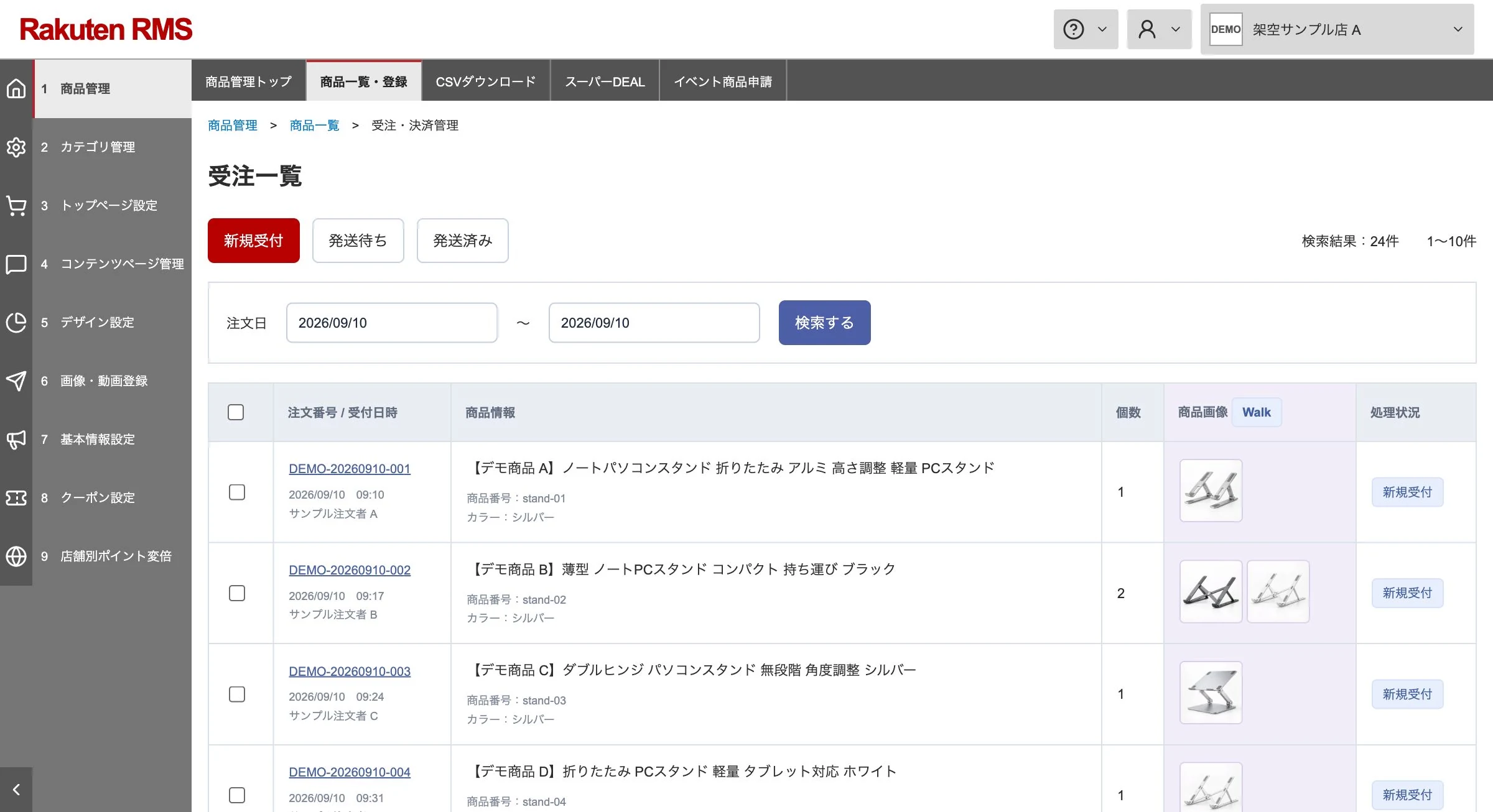This screenshot has width=1493, height=812.
Task: Click the 商品一覧 breadcrumb link
Action: click(315, 126)
